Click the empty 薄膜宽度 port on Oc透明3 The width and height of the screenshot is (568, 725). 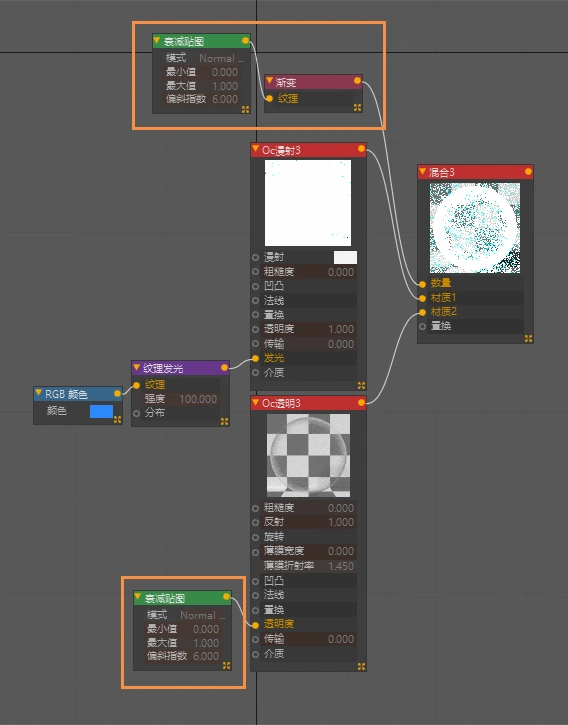pos(255,552)
